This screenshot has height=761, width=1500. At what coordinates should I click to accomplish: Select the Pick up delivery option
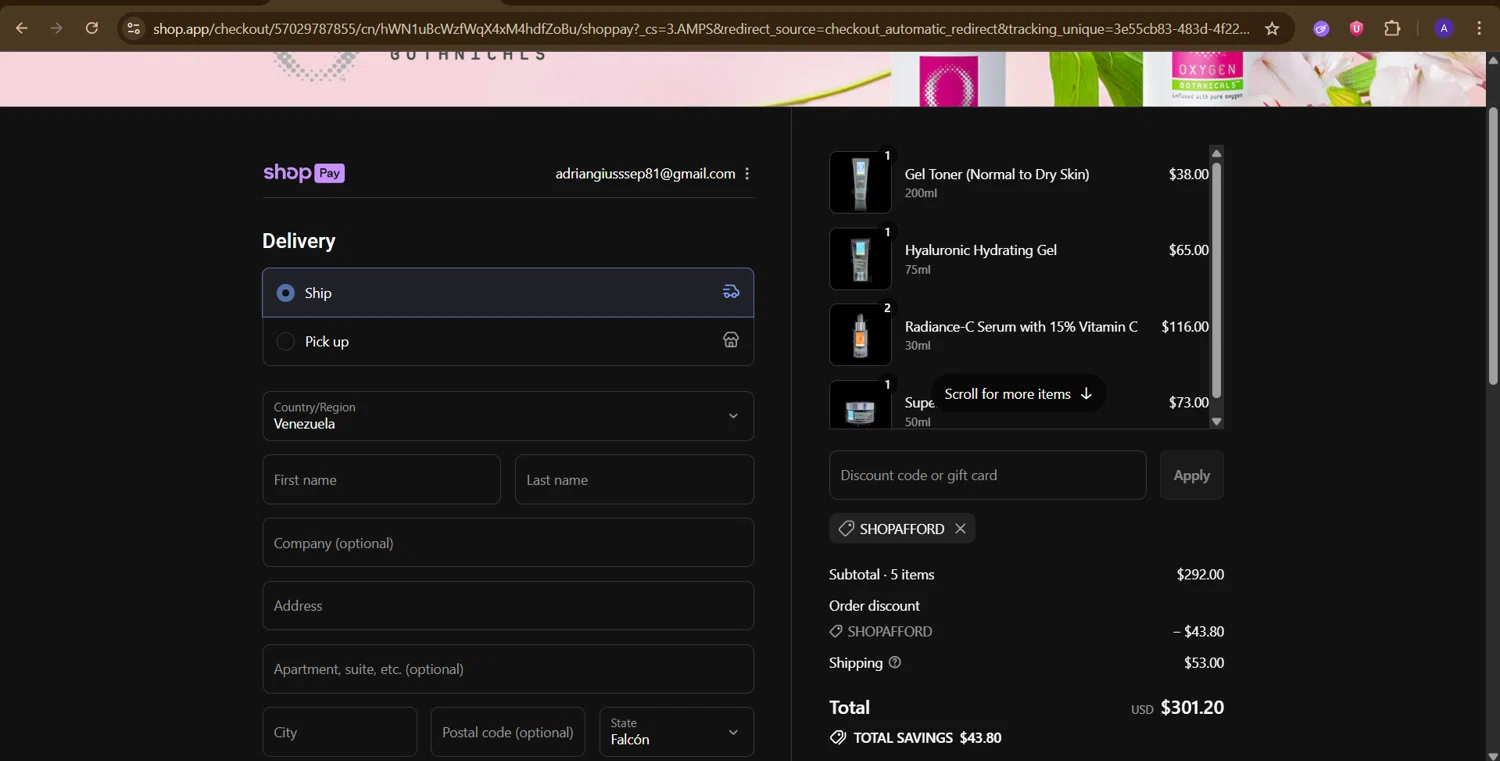508,341
